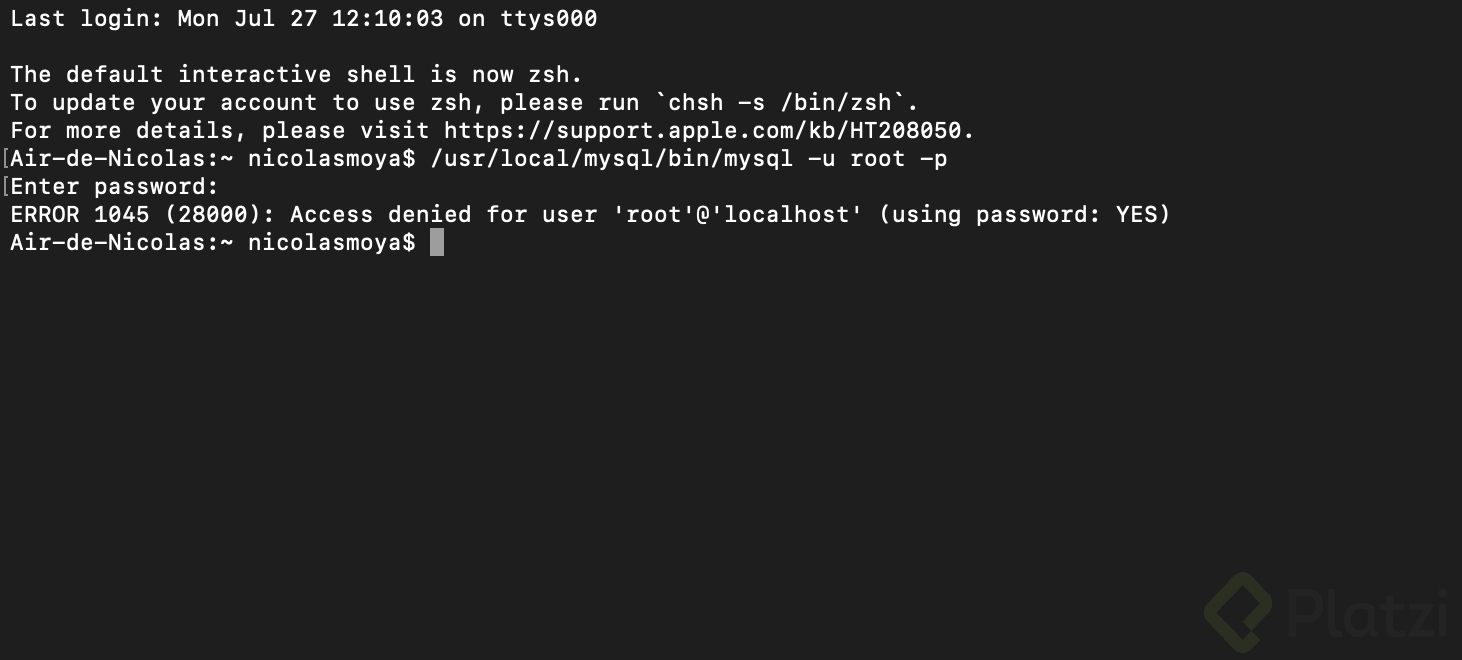Click the 'Enter password:' prompt line
This screenshot has height=660, width=1462.
pyautogui.click(x=114, y=186)
